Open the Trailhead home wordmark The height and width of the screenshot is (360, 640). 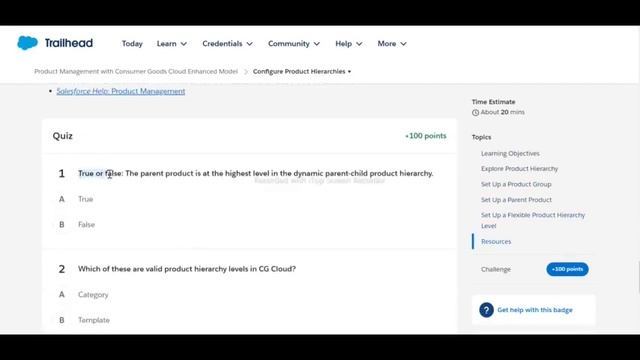coord(69,43)
